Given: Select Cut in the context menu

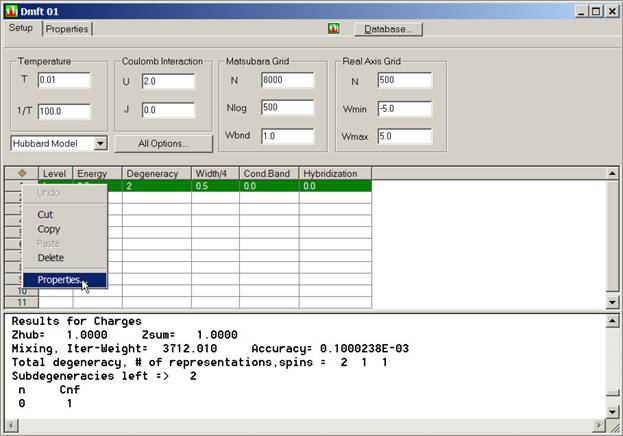Looking at the screenshot, I should 45,214.
